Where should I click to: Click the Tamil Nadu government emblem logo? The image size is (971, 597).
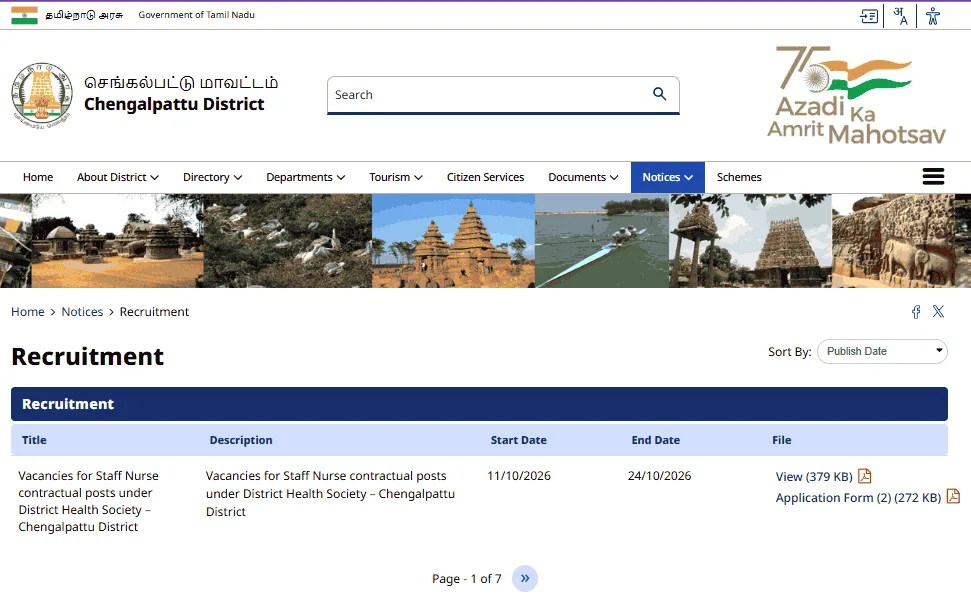pos(41,95)
